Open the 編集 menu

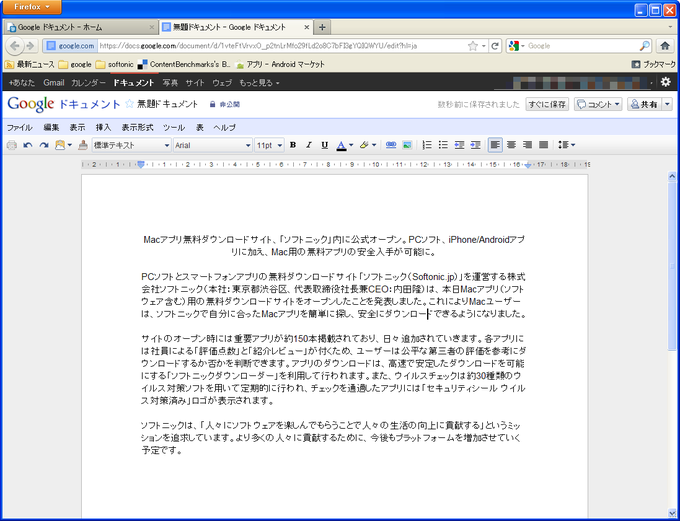[51, 128]
